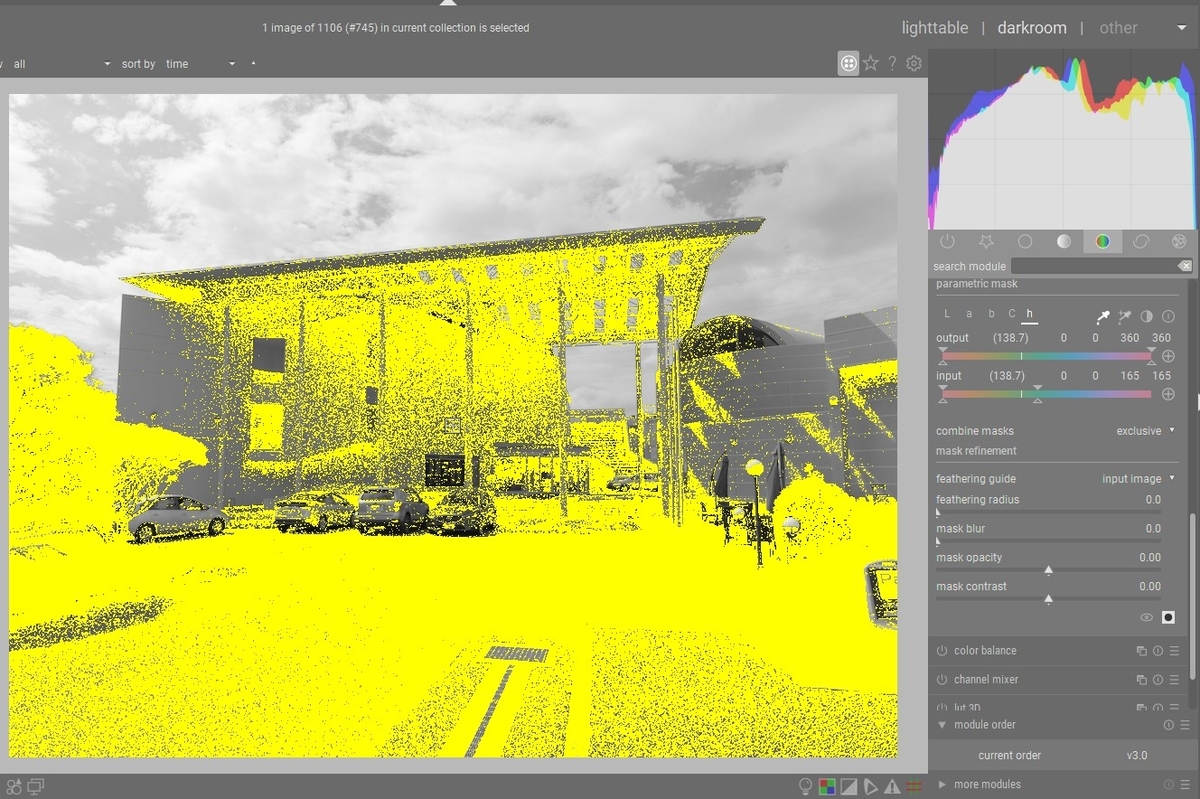The image size is (1200, 799).
Task: Click the darkroom view label
Action: (1032, 28)
